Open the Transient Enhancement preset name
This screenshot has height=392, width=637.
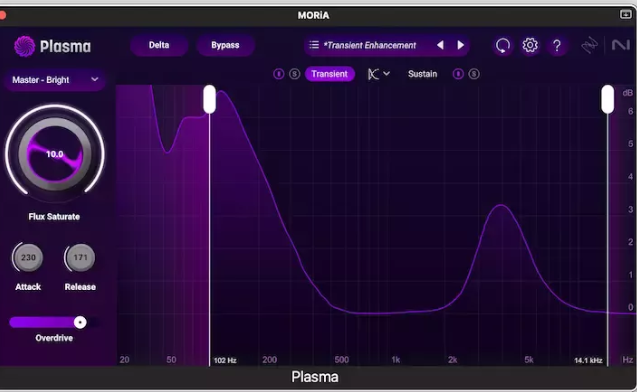[x=370, y=45]
